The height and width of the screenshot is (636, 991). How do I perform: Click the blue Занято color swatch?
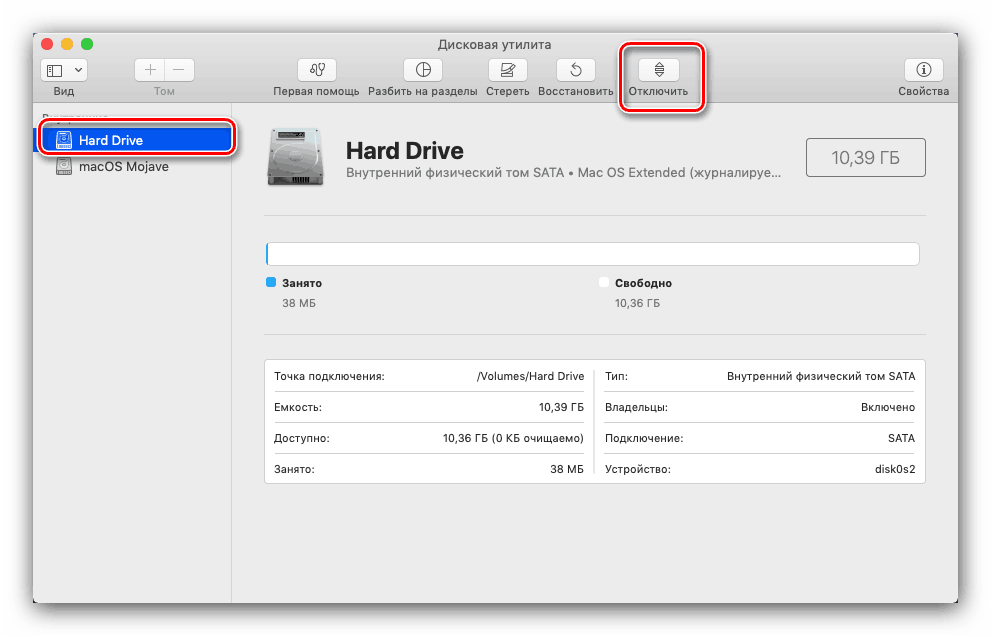[271, 282]
